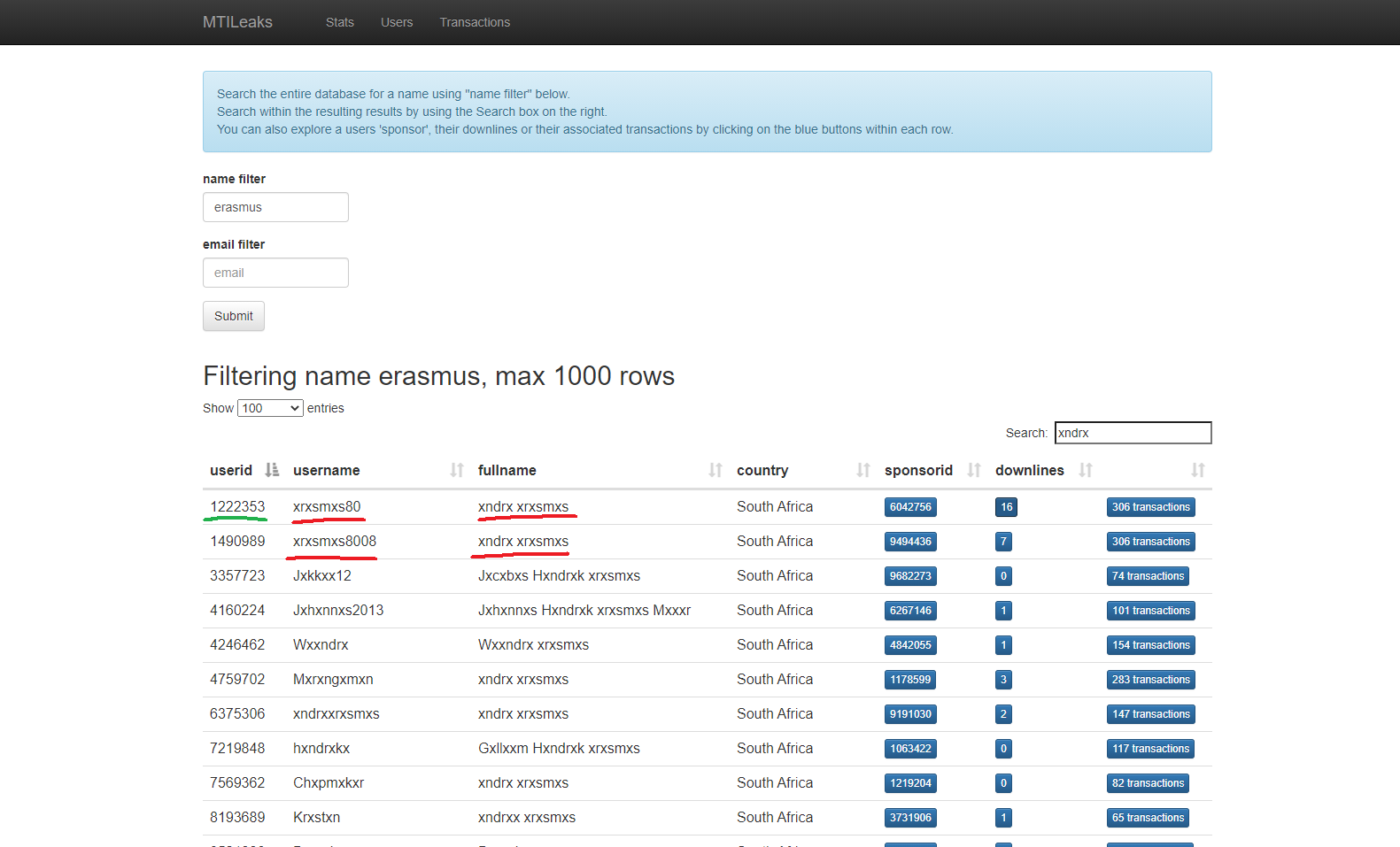The width and height of the screenshot is (1400, 847).
Task: Click sort icon next to sponsorid
Action: click(x=974, y=470)
